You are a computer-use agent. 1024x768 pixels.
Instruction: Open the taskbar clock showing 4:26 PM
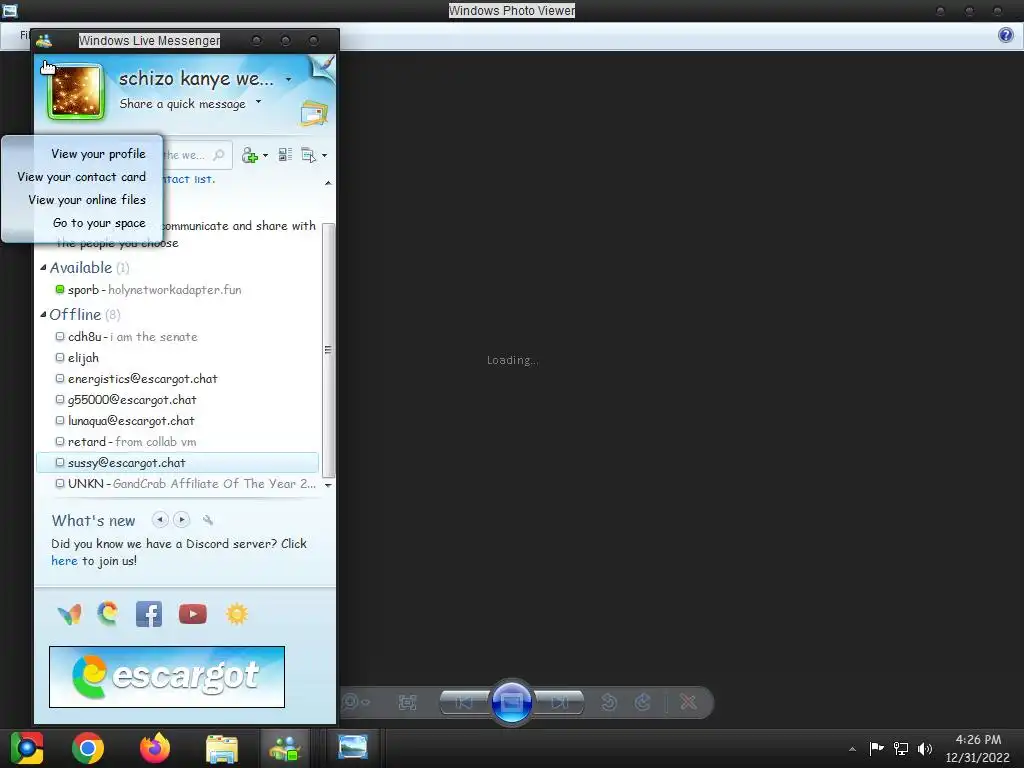[x=978, y=748]
